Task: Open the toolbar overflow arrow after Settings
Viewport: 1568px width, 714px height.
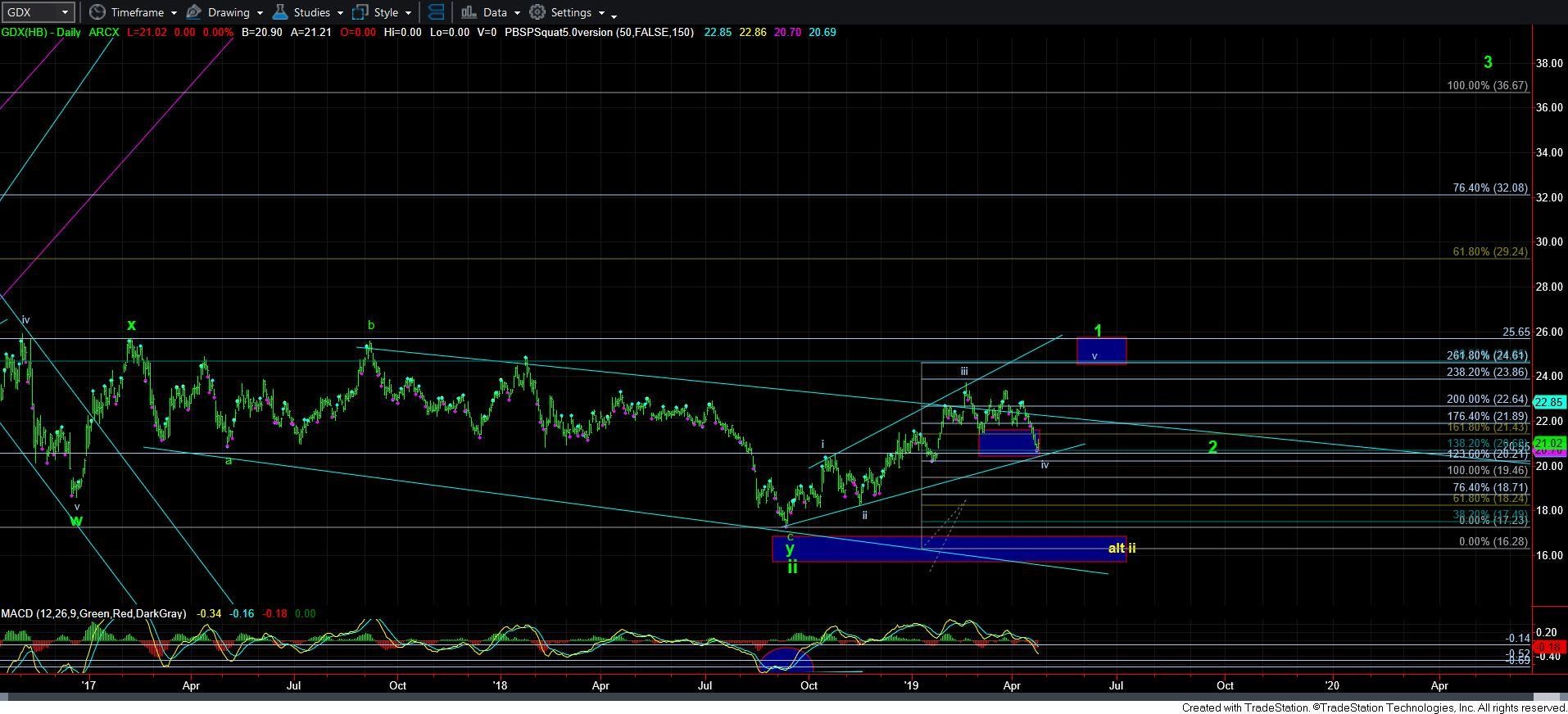Action: [614, 14]
